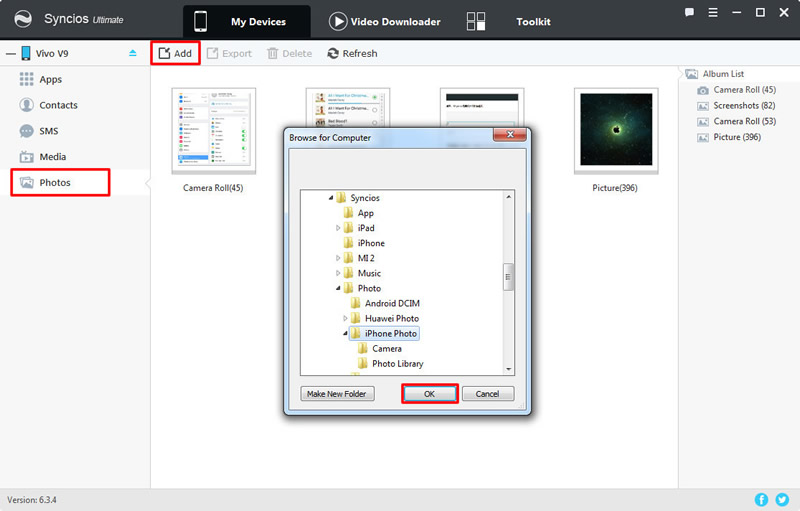Switch to Video Downloader tab
The height and width of the screenshot is (511, 800).
pos(385,21)
